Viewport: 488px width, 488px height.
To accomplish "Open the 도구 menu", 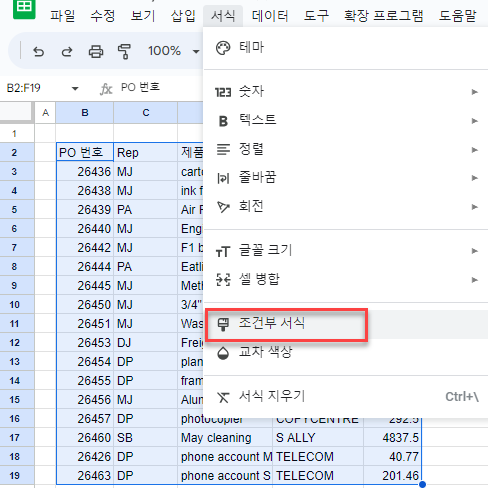I will [x=316, y=16].
